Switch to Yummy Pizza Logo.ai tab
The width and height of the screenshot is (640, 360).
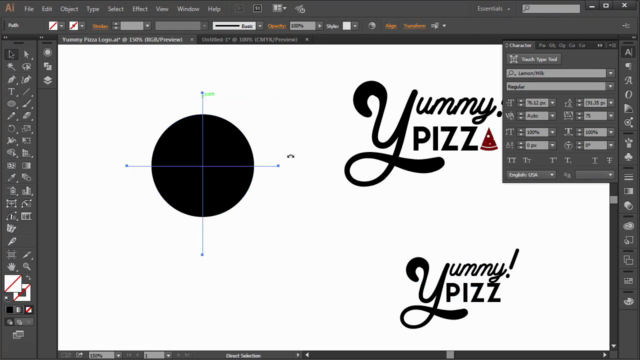click(122, 40)
